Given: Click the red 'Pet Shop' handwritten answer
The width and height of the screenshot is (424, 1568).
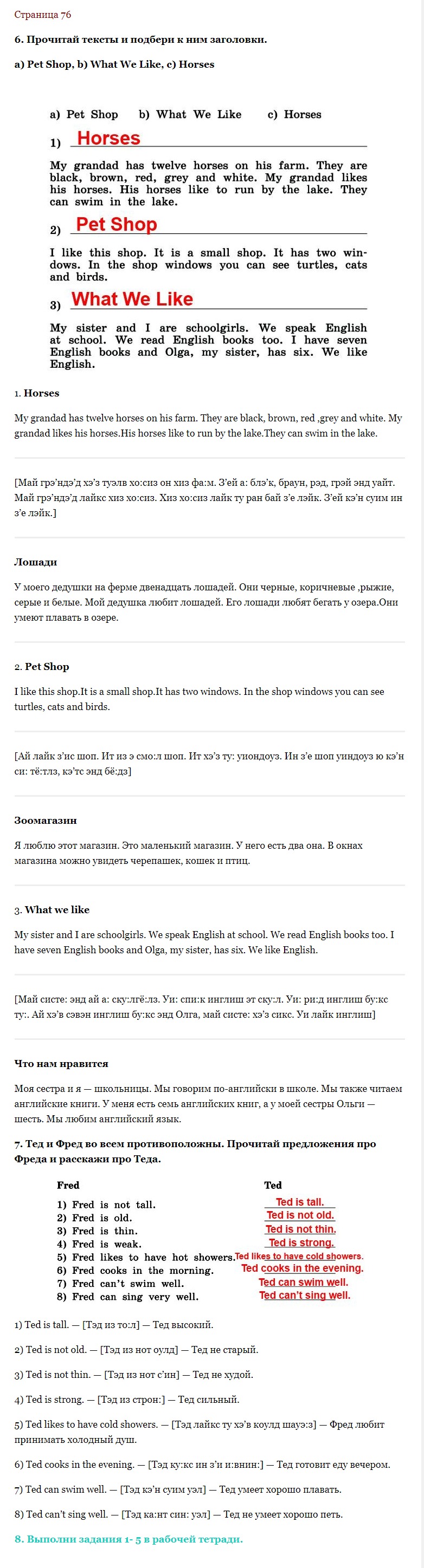Looking at the screenshot, I should click(x=117, y=224).
